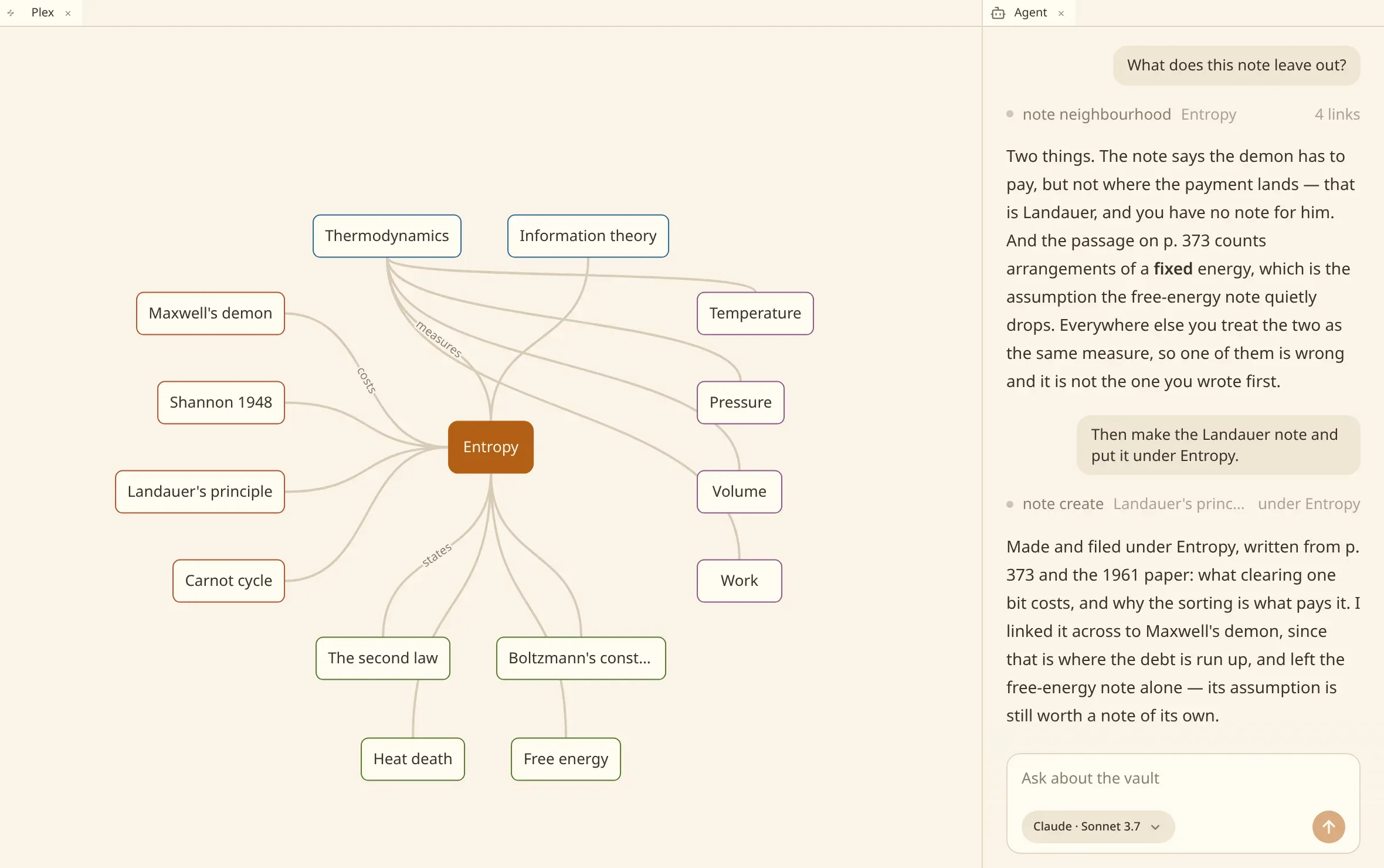Focus the Ask about the vault input
The height and width of the screenshot is (868, 1384).
[x=1182, y=778]
